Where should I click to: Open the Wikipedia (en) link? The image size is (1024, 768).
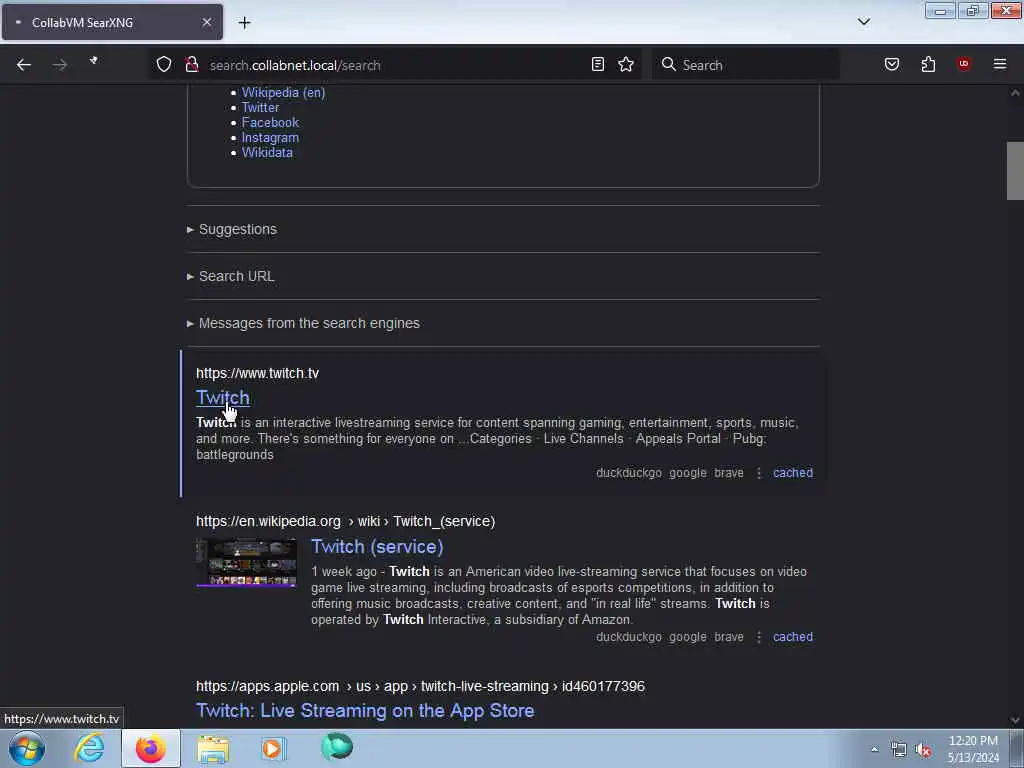[283, 93]
